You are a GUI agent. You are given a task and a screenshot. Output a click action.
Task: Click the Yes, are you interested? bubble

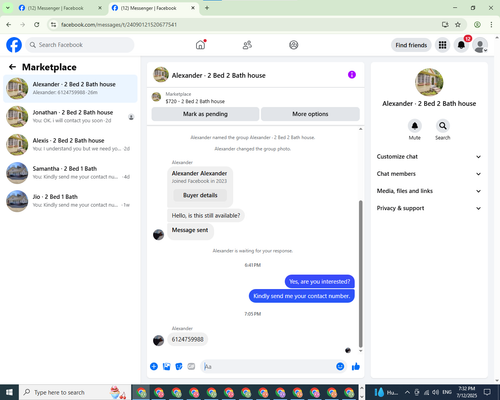pos(320,282)
